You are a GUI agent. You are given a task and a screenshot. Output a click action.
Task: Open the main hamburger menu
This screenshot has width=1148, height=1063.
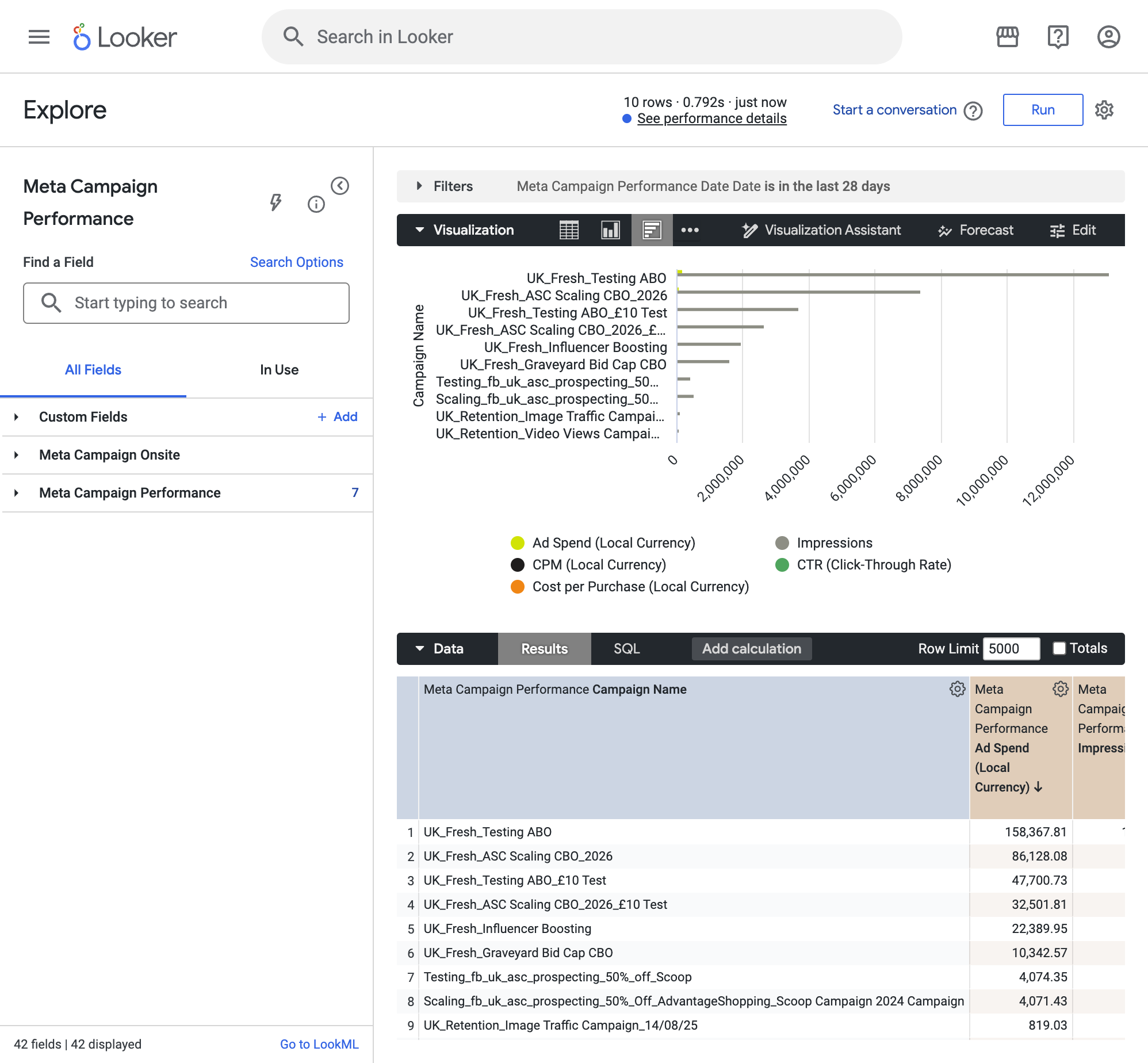(x=39, y=37)
